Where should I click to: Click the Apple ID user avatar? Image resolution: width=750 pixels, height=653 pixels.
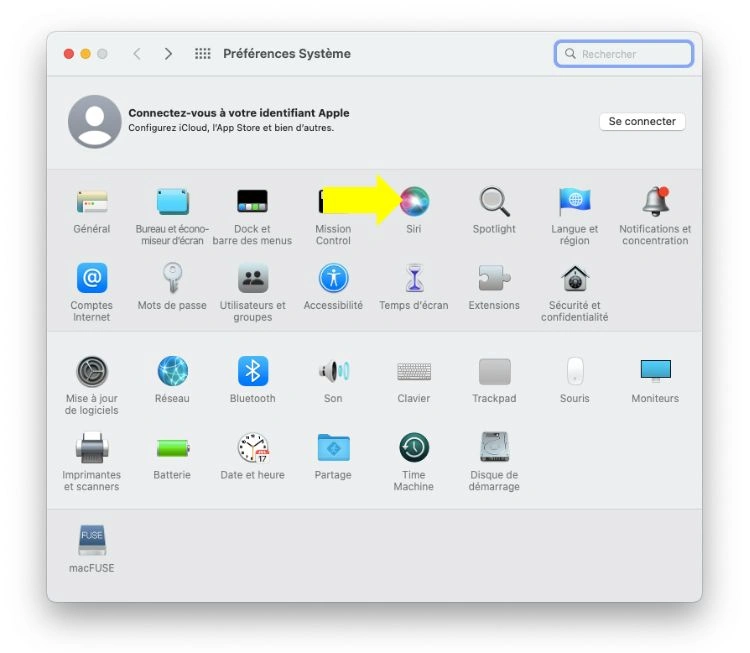tap(95, 122)
